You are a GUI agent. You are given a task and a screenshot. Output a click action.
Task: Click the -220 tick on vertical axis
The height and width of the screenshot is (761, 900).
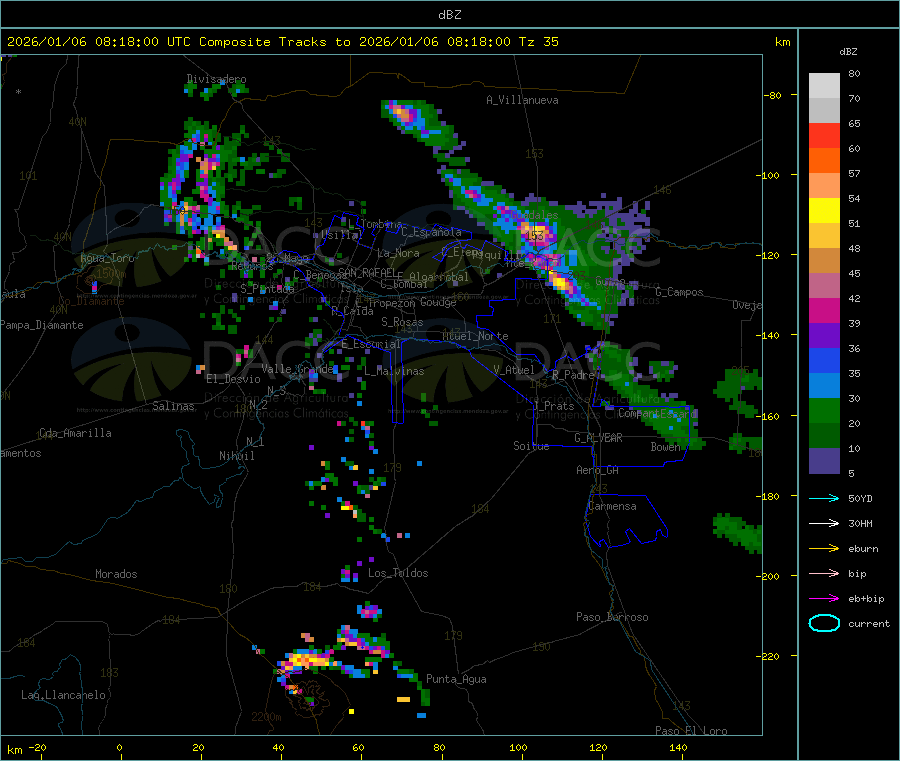pos(770,656)
